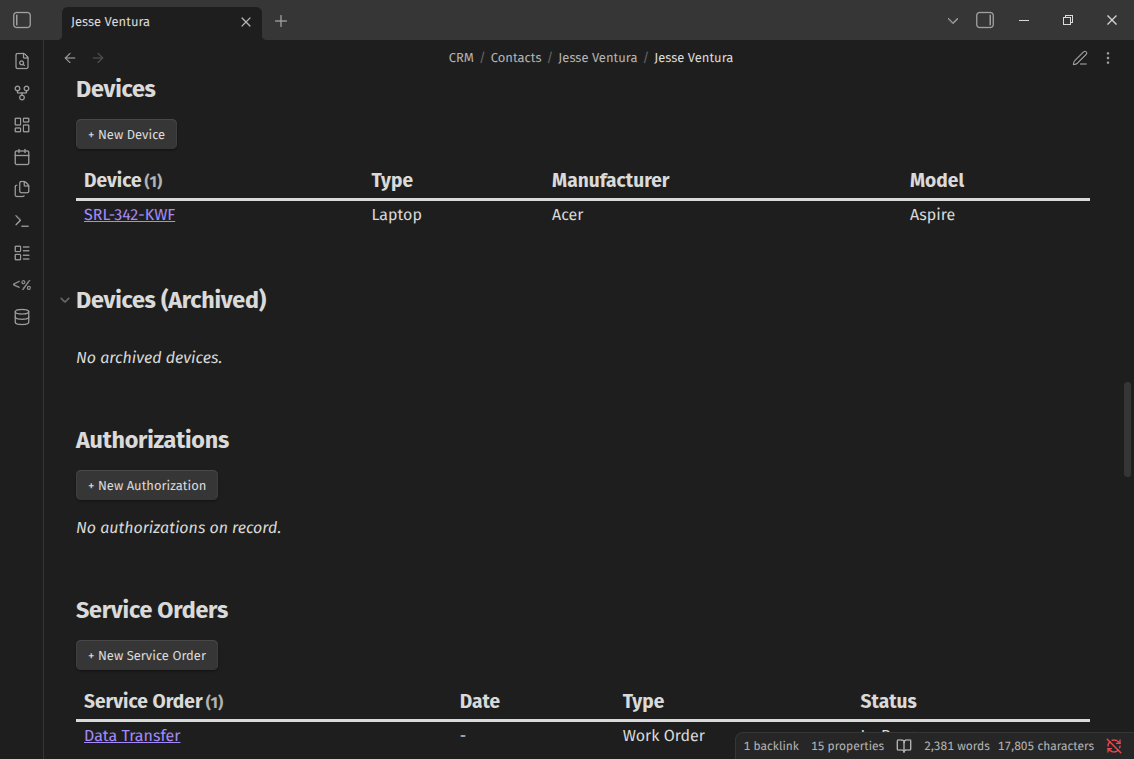Click the vertical scrollbar thumb
1134x759 pixels.
(x=1127, y=429)
